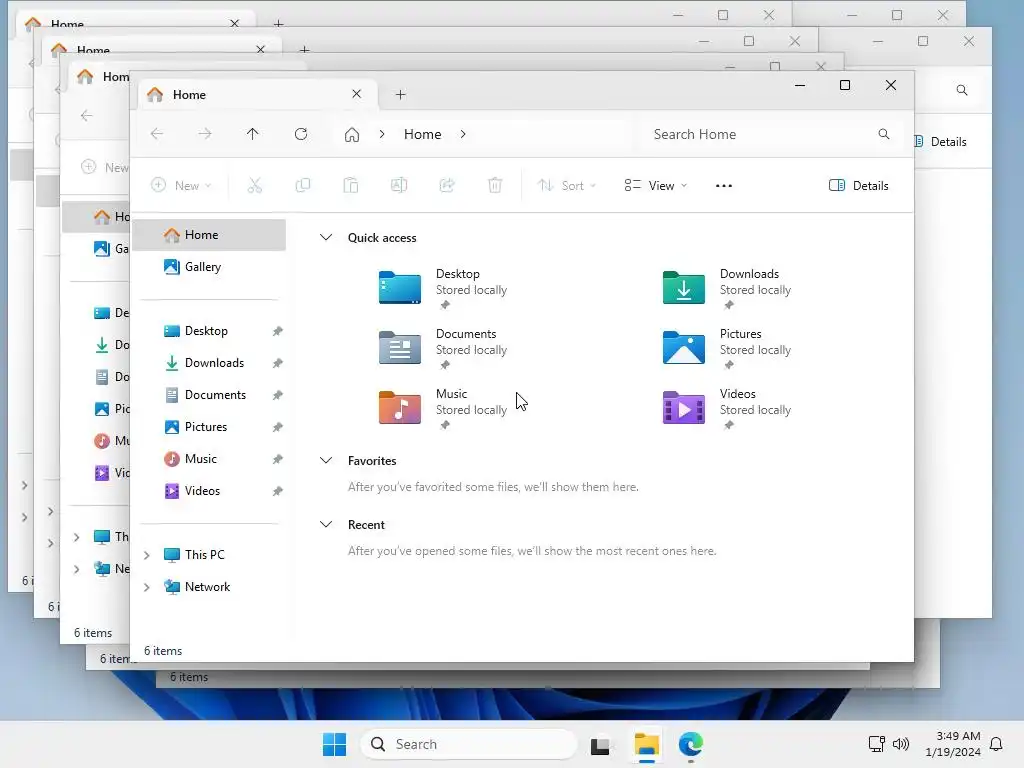
Task: Click search icon in background window
Action: pos(962,90)
